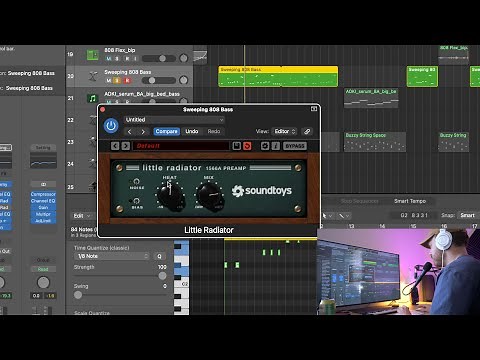Click the Soundtoys logo
Screen dimensions: 480x360
point(262,191)
